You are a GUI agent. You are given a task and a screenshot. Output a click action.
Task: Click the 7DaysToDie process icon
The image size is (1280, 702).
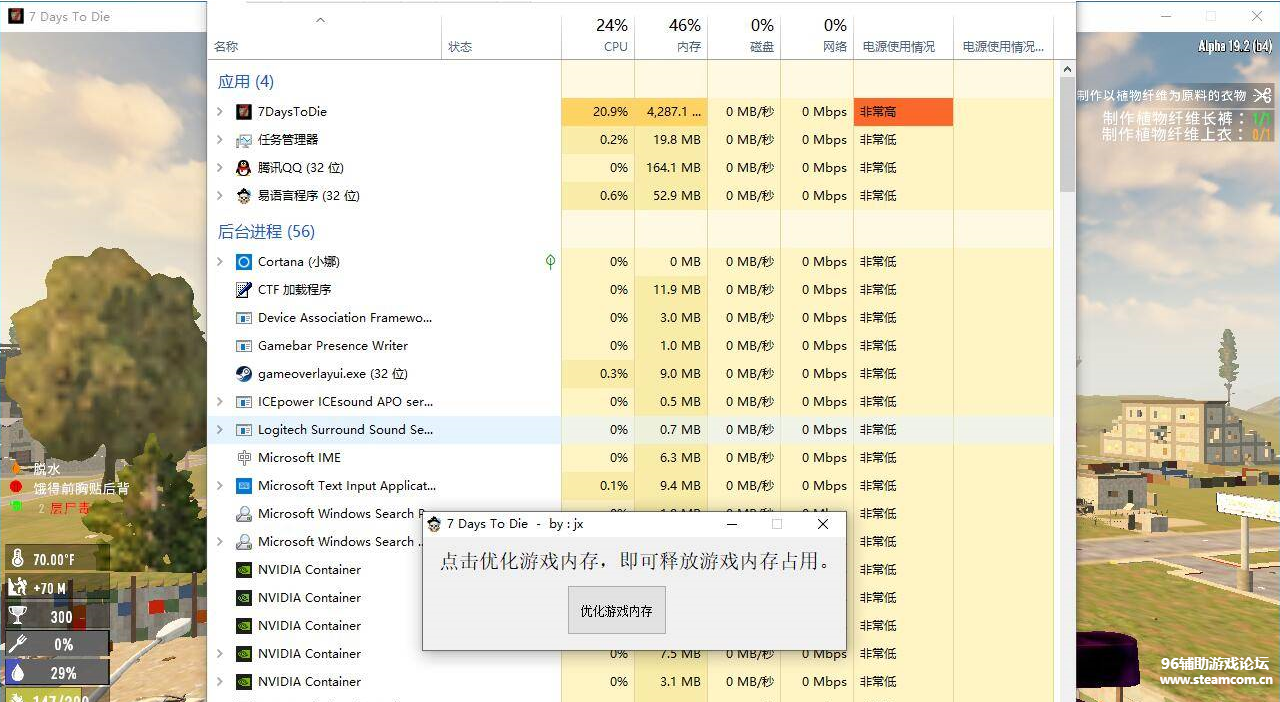(243, 112)
